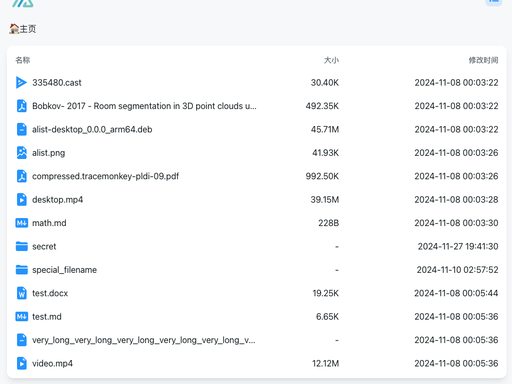Click the date 2024-11-08 00:03:28
The width and height of the screenshot is (512, 384).
(x=456, y=200)
